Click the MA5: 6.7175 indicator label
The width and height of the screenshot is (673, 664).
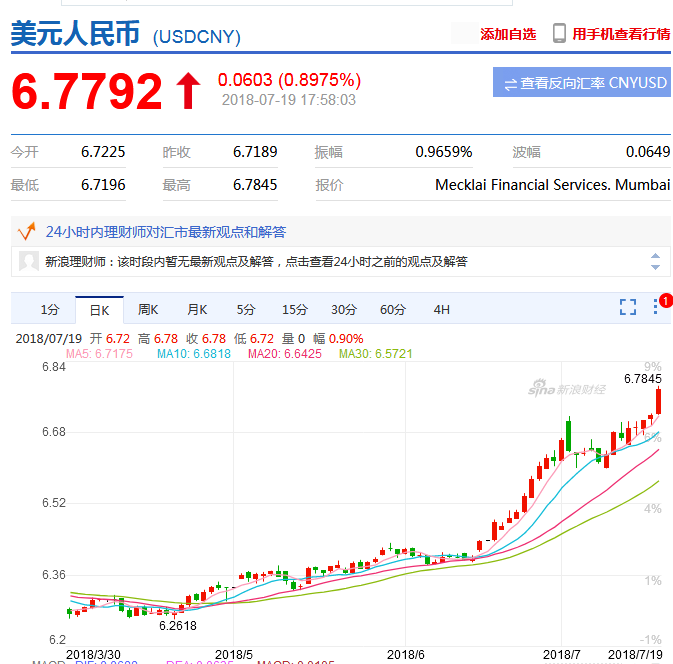99,354
